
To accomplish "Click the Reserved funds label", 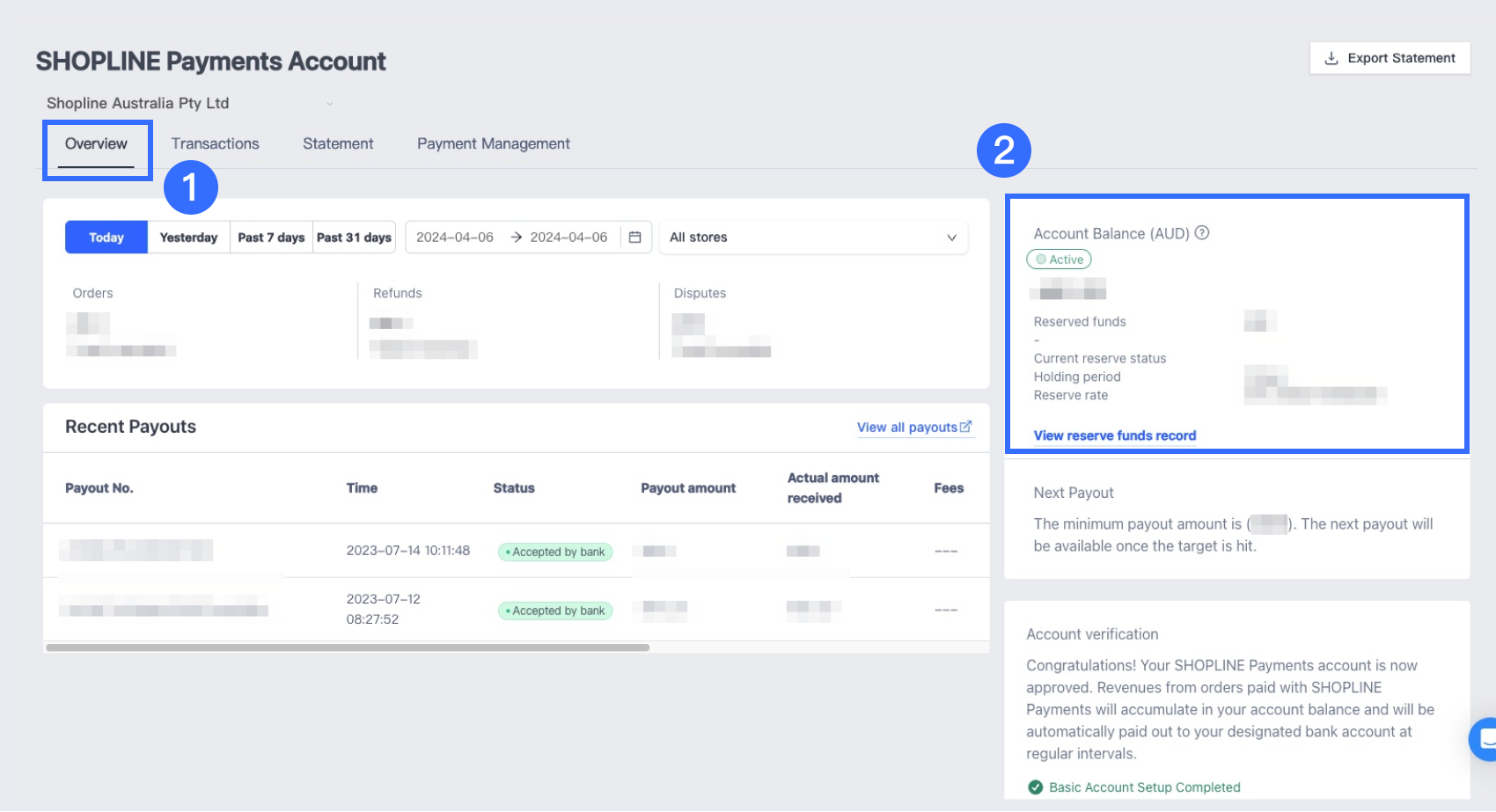I will coord(1080,322).
